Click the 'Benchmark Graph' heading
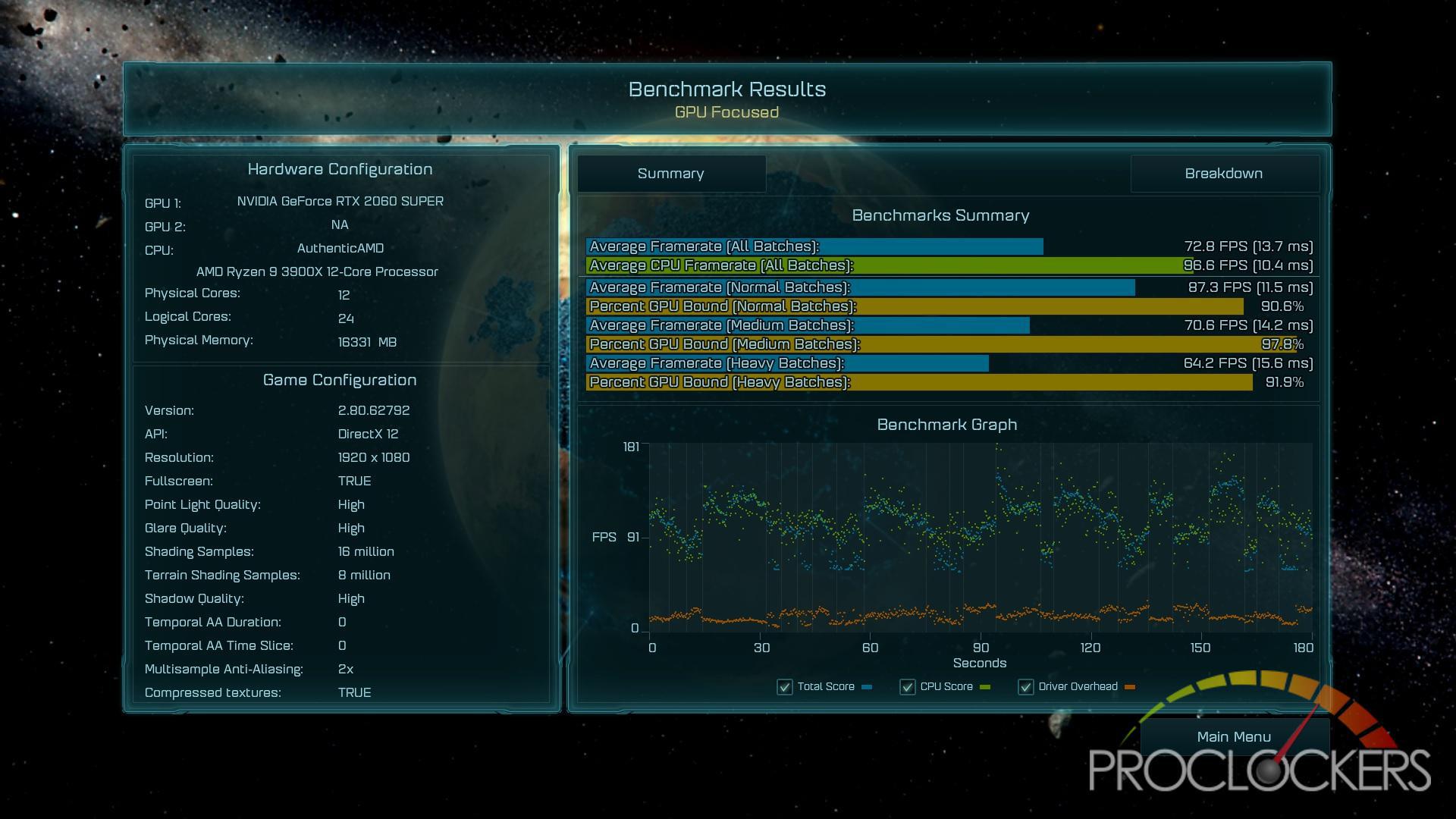 (947, 425)
